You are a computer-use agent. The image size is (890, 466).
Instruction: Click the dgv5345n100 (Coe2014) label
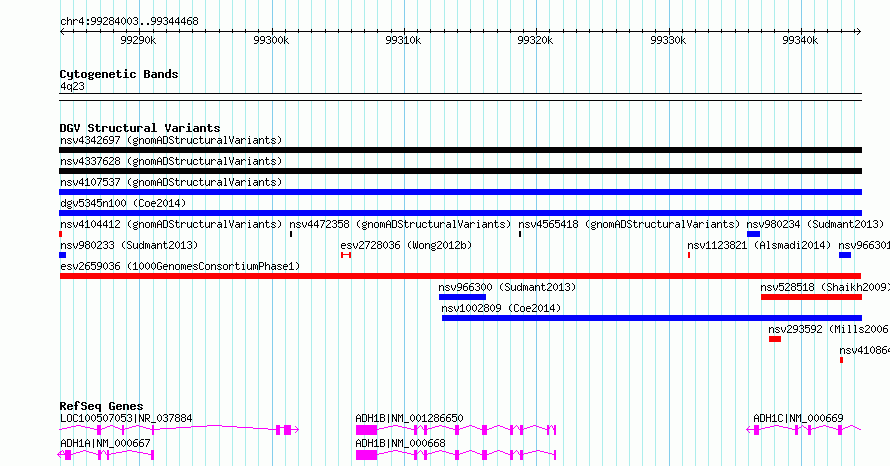click(123, 203)
